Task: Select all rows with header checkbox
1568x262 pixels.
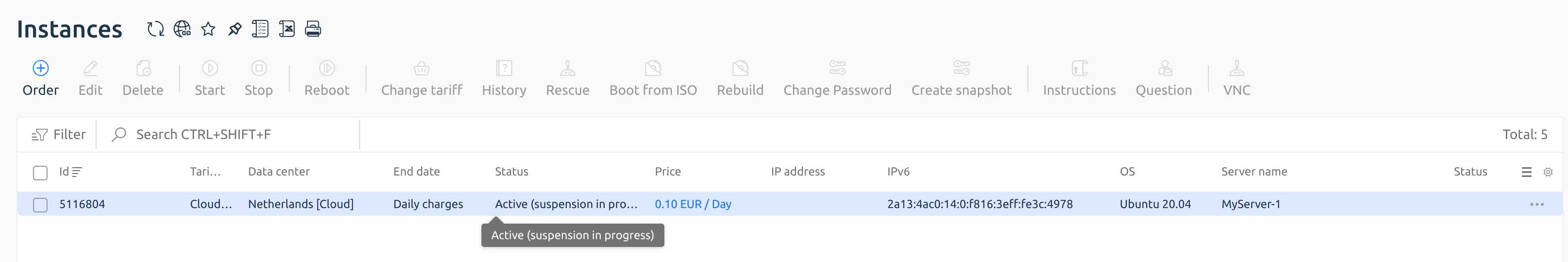Action: [40, 173]
